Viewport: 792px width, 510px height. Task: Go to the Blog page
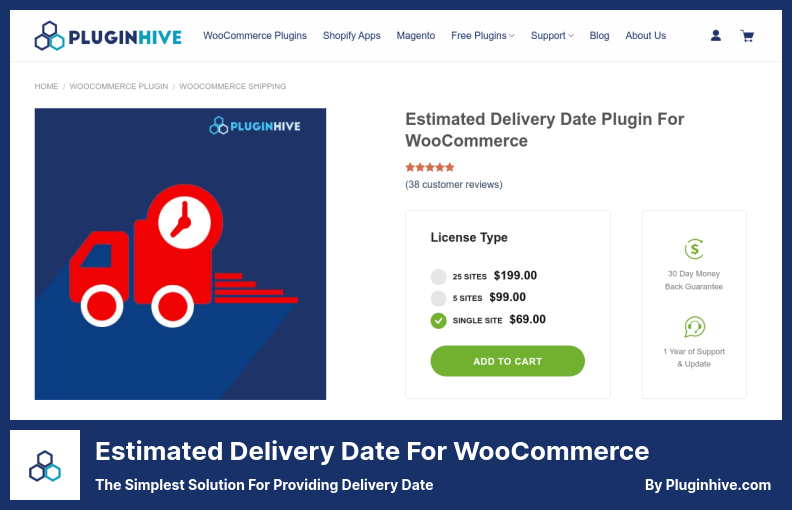click(x=600, y=36)
